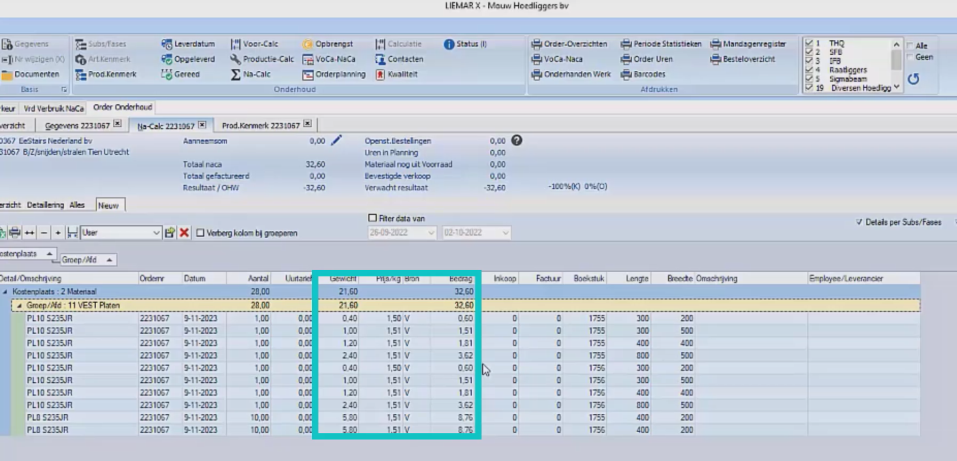This screenshot has width=957, height=461.
Task: Toggle the Sigmabeam checkbox
Action: pos(809,79)
